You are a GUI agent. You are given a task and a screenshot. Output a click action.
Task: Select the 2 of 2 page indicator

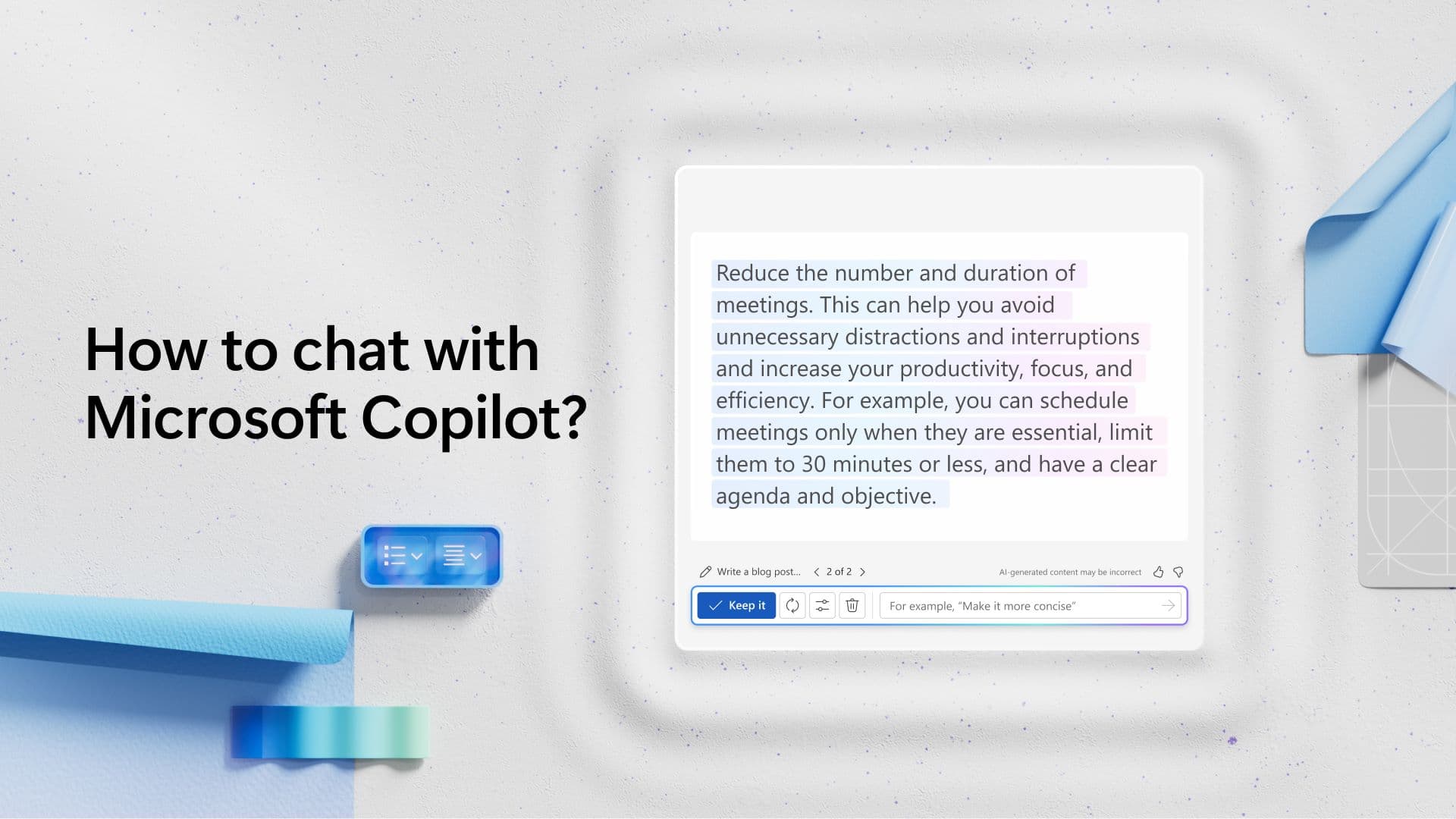tap(839, 571)
